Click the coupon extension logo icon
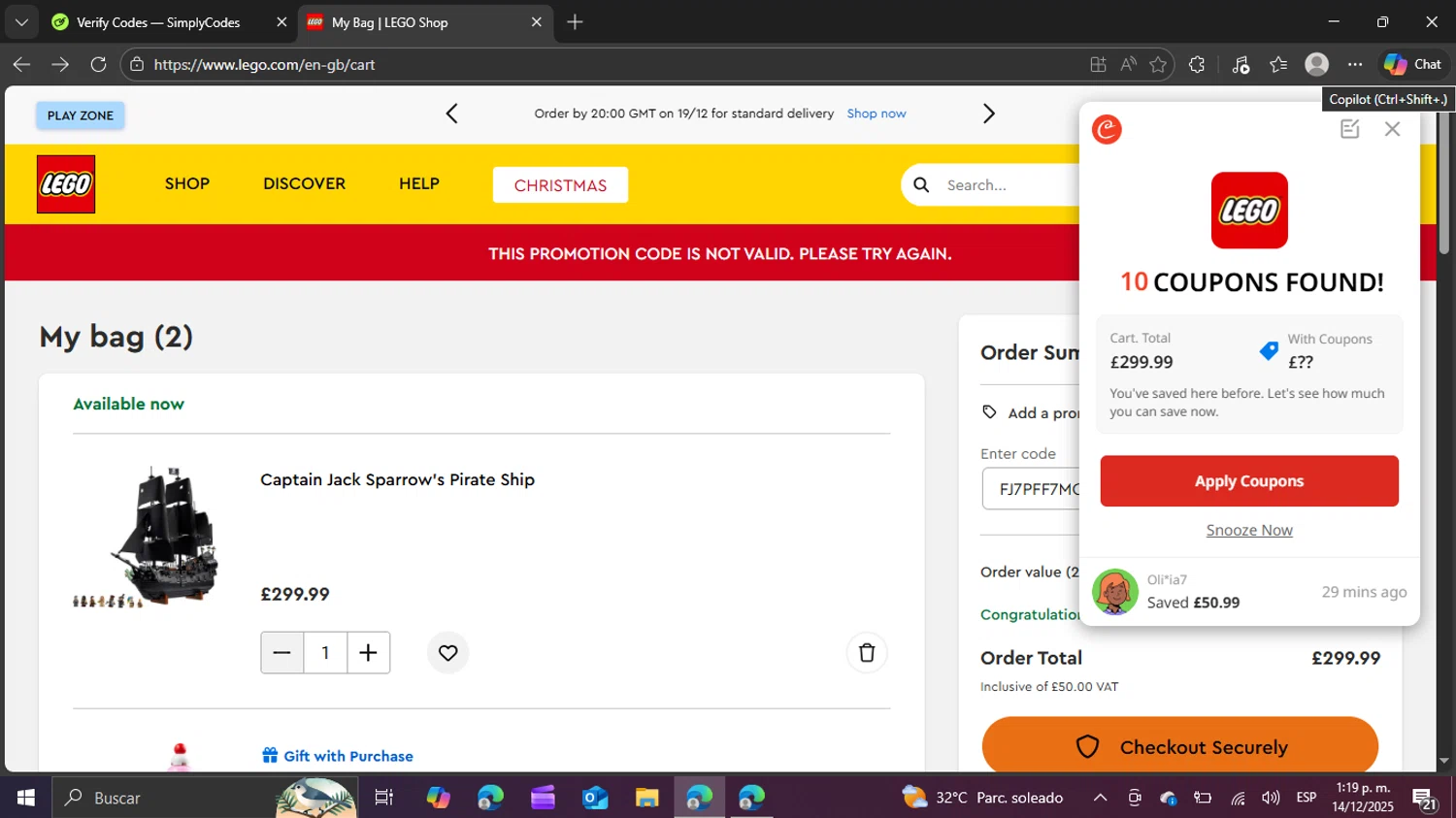This screenshot has width=1456, height=818. pos(1107,129)
